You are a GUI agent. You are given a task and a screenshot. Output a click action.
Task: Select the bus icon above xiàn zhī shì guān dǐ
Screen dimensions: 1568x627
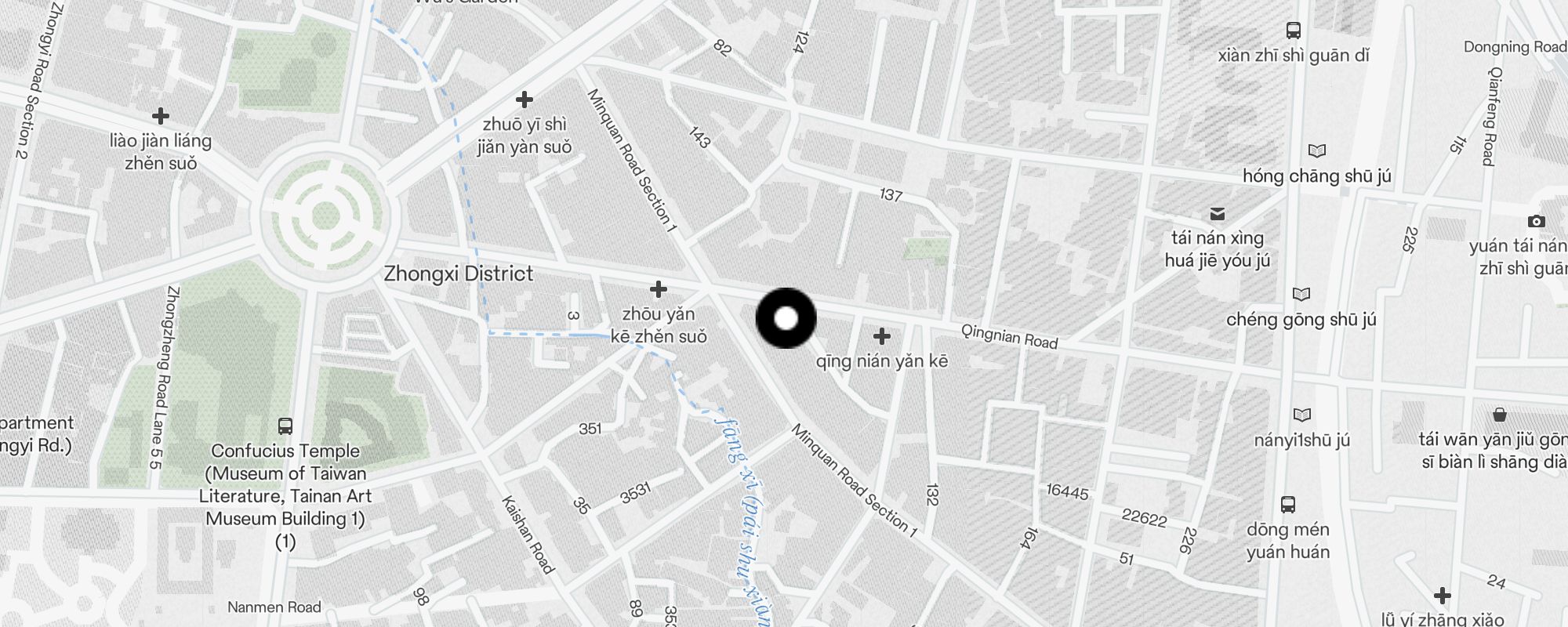click(1294, 31)
